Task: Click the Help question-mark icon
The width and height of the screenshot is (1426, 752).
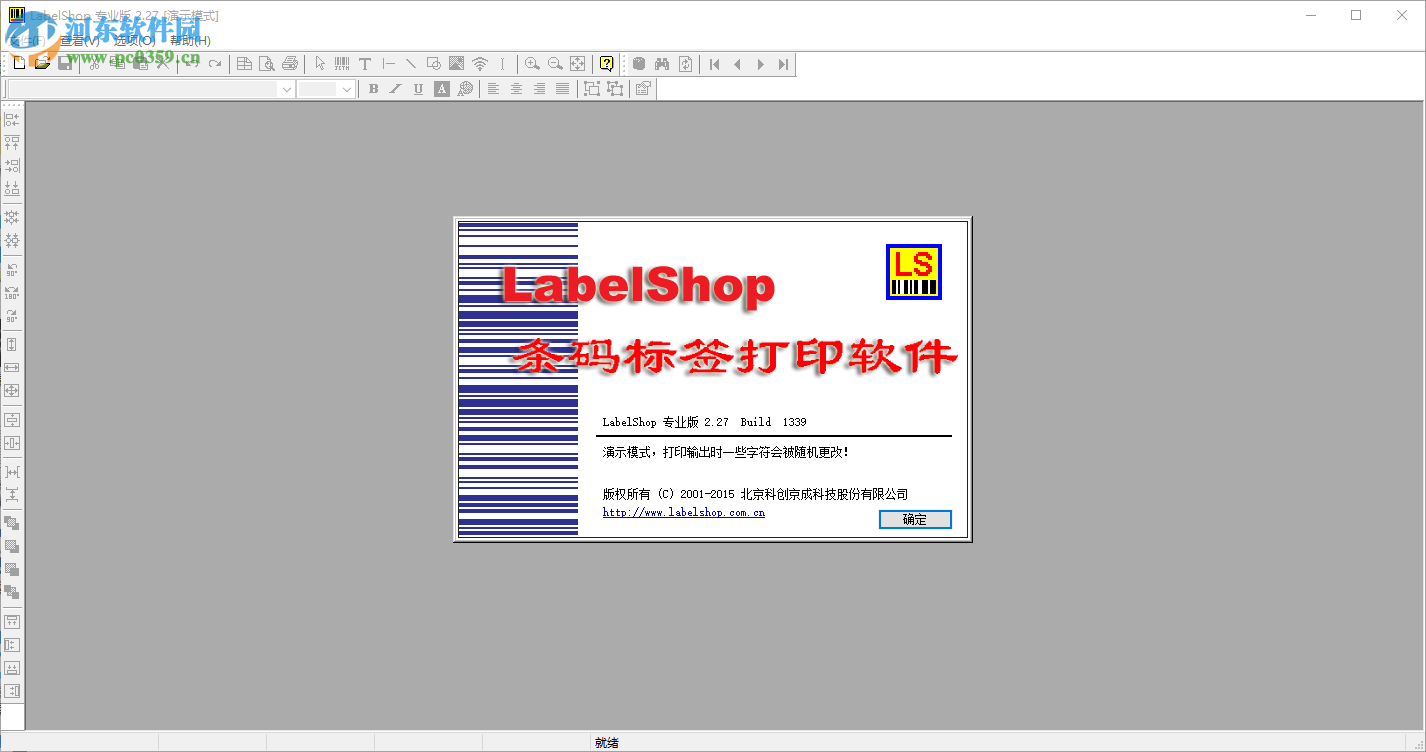Action: [606, 63]
